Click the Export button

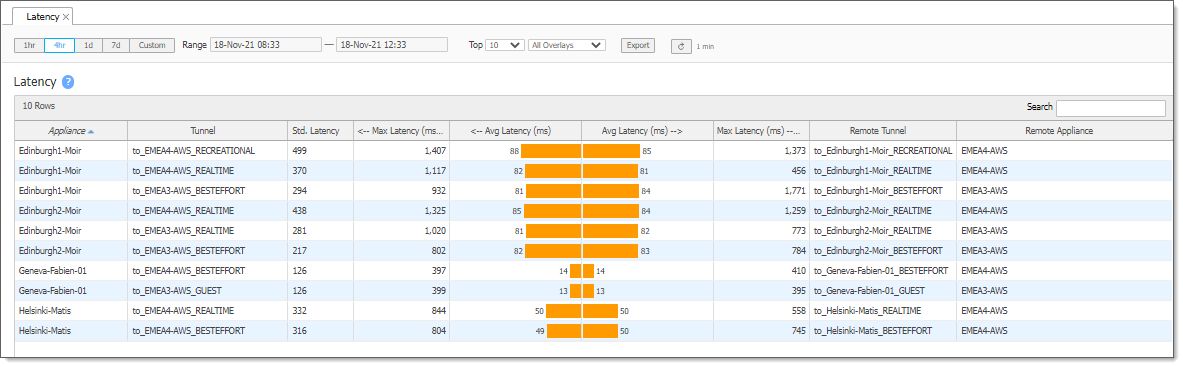[x=638, y=45]
